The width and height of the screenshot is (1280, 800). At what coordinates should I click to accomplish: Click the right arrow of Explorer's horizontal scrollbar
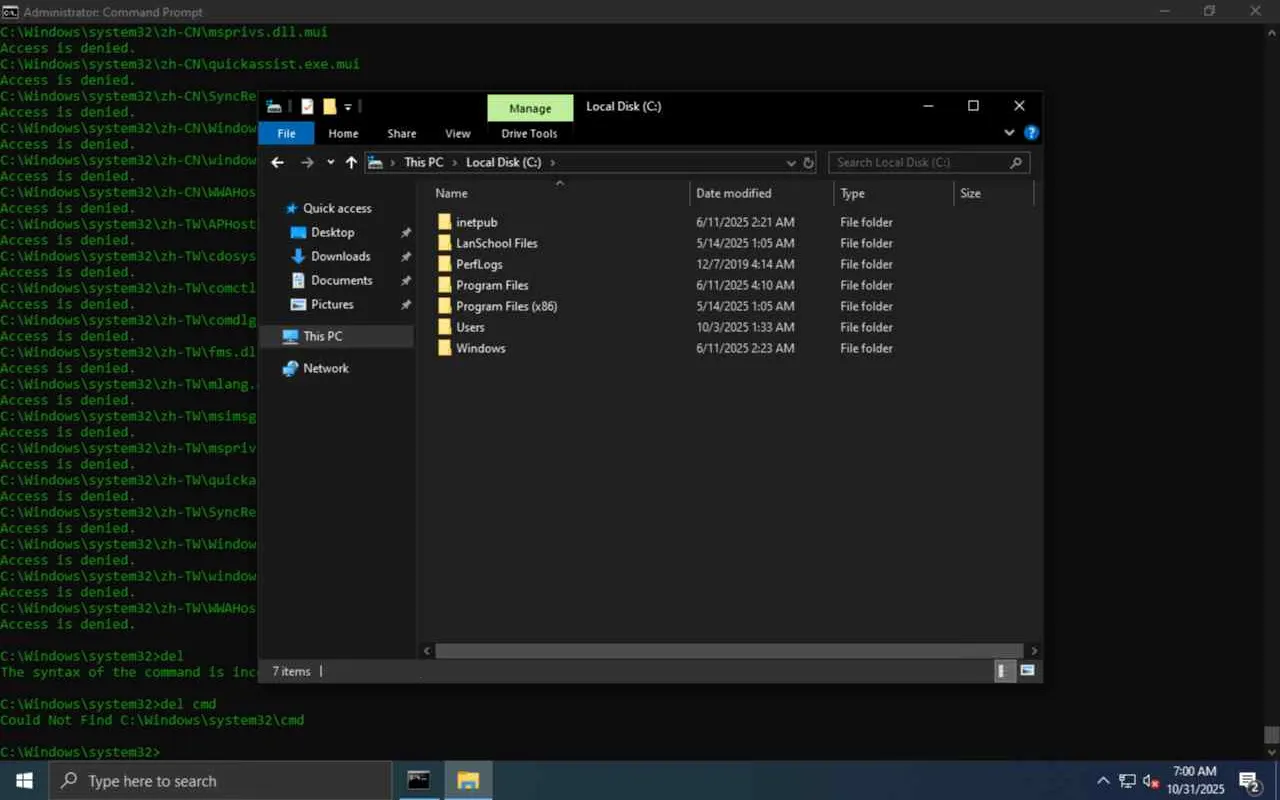[x=1034, y=650]
